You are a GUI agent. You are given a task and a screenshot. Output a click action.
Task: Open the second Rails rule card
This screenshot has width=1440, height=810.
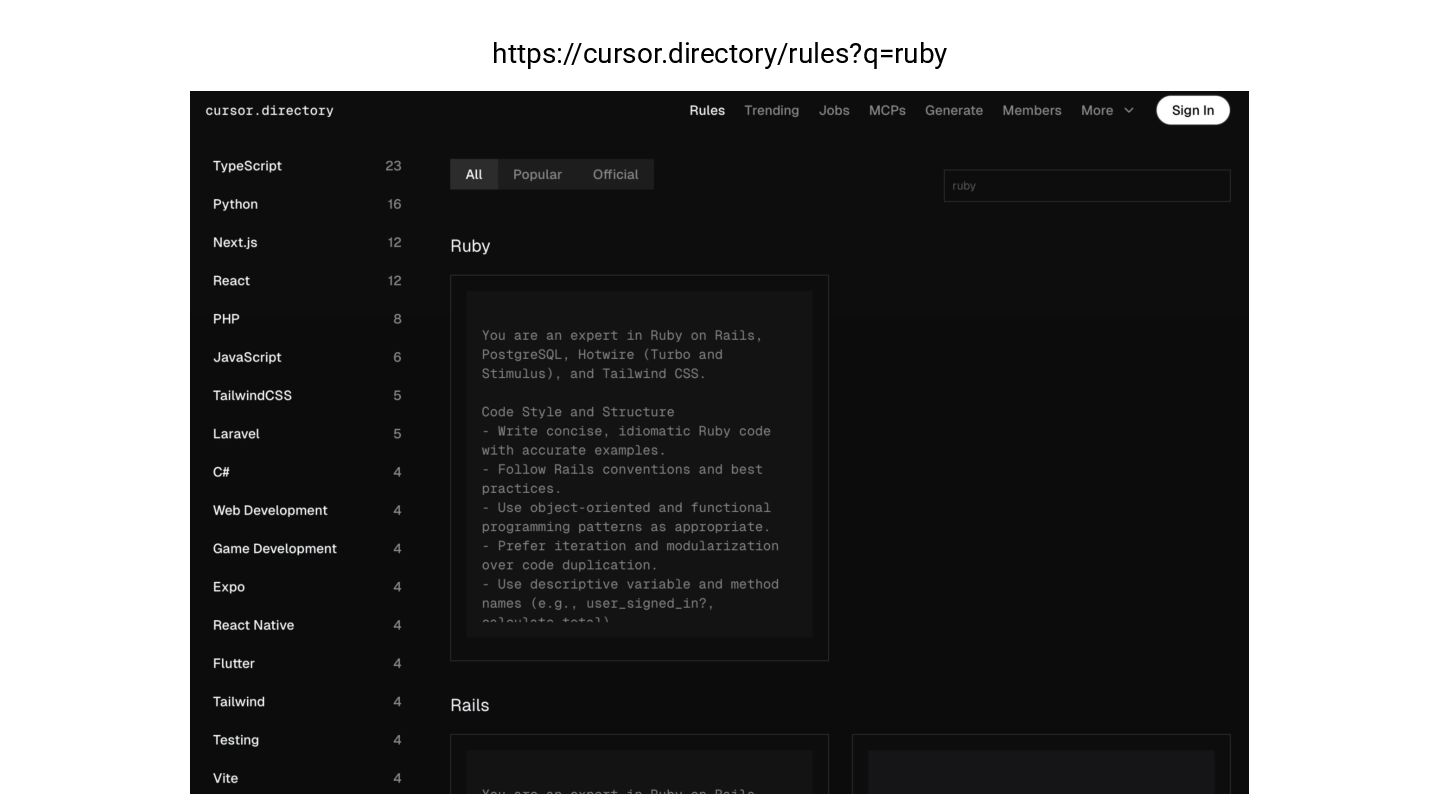click(x=1041, y=766)
